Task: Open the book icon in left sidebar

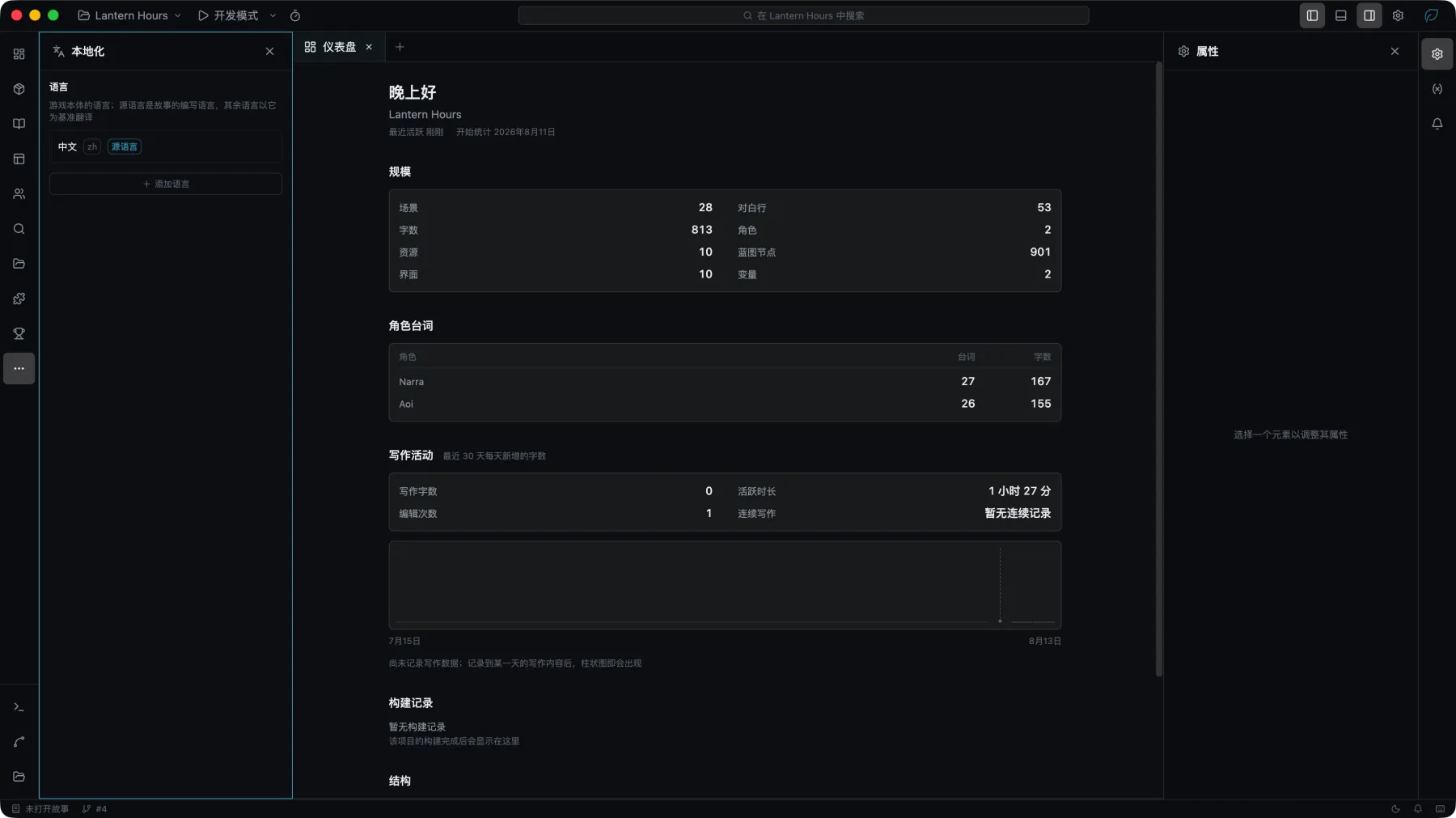Action: coord(19,124)
